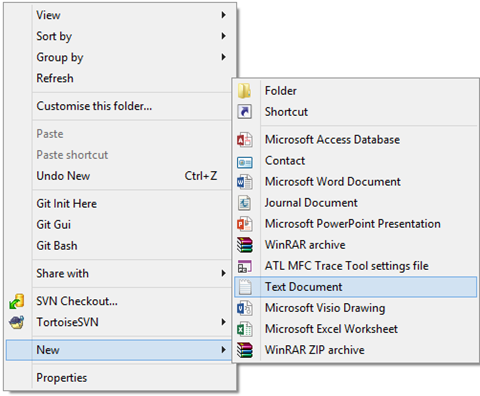Click the Microsoft Excel Worksheet icon
Viewport: 480px width, 396px height.
coord(244,329)
